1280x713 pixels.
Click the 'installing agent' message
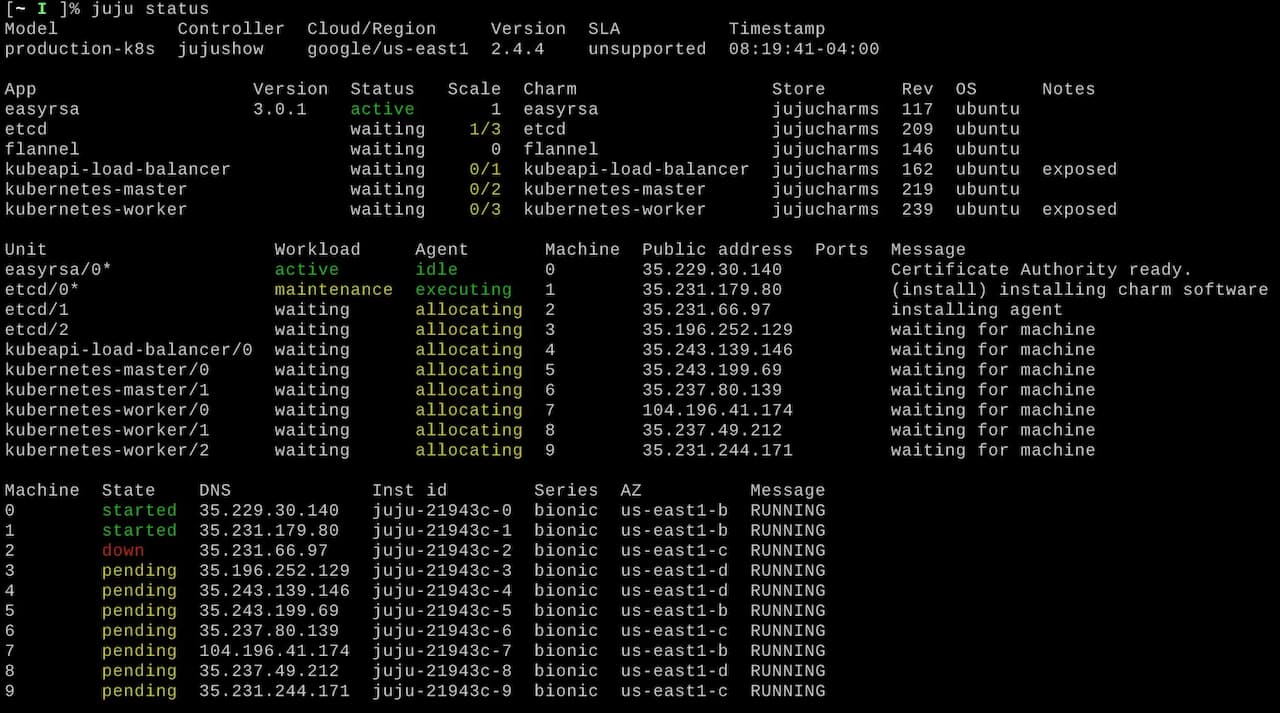tap(977, 309)
